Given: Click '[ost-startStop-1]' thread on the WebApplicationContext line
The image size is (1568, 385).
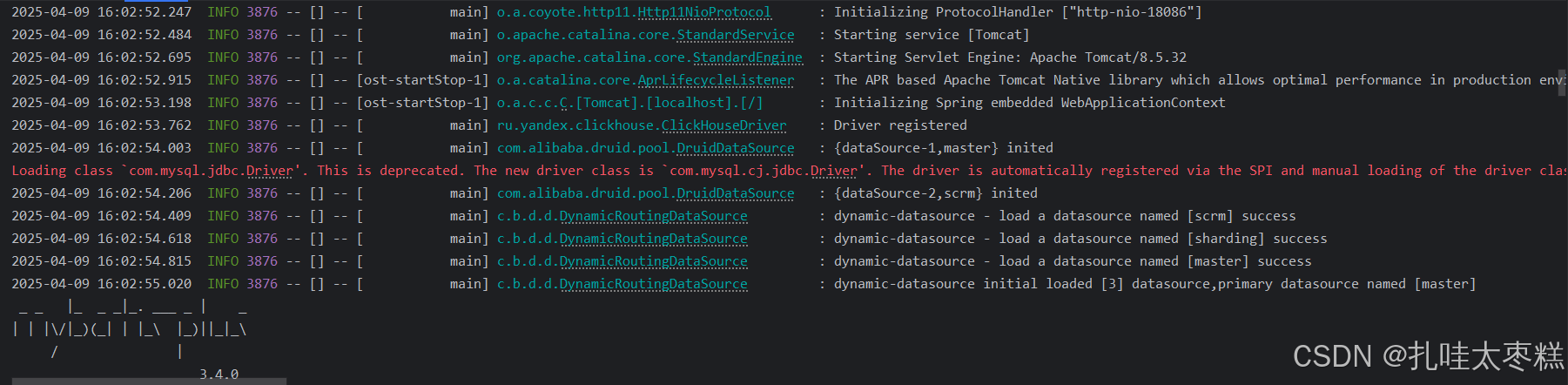Looking at the screenshot, I should coord(422,103).
